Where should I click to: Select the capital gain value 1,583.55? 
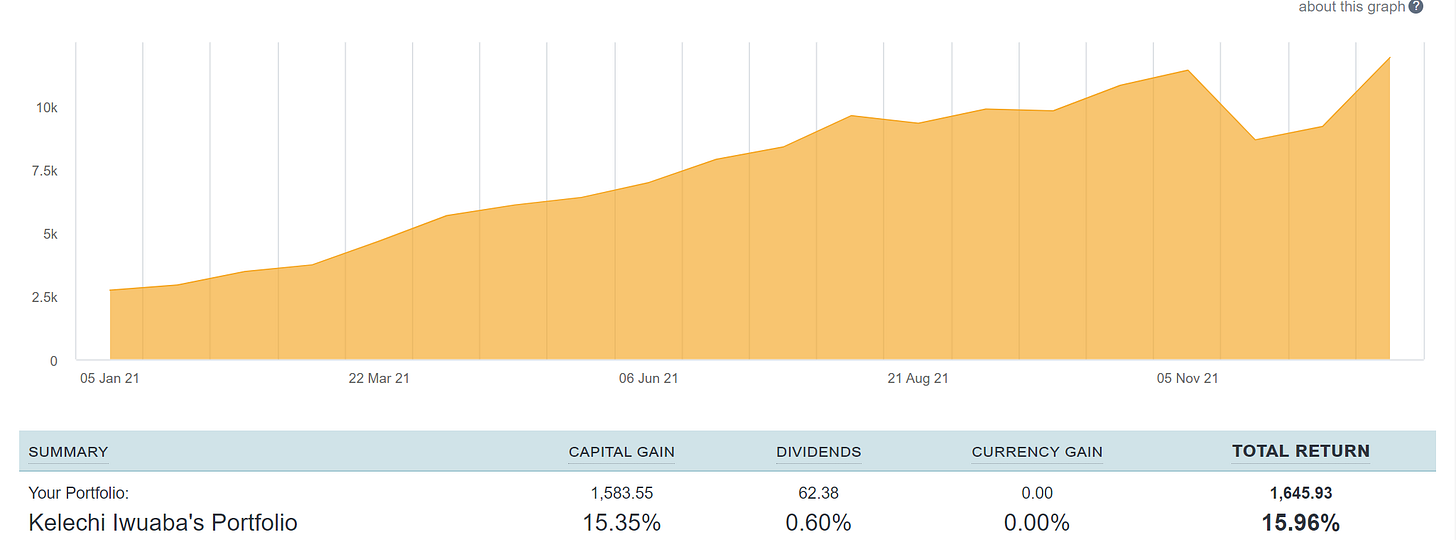click(622, 493)
